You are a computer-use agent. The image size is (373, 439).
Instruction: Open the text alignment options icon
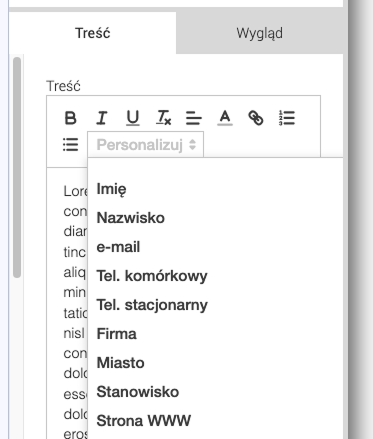point(194,118)
